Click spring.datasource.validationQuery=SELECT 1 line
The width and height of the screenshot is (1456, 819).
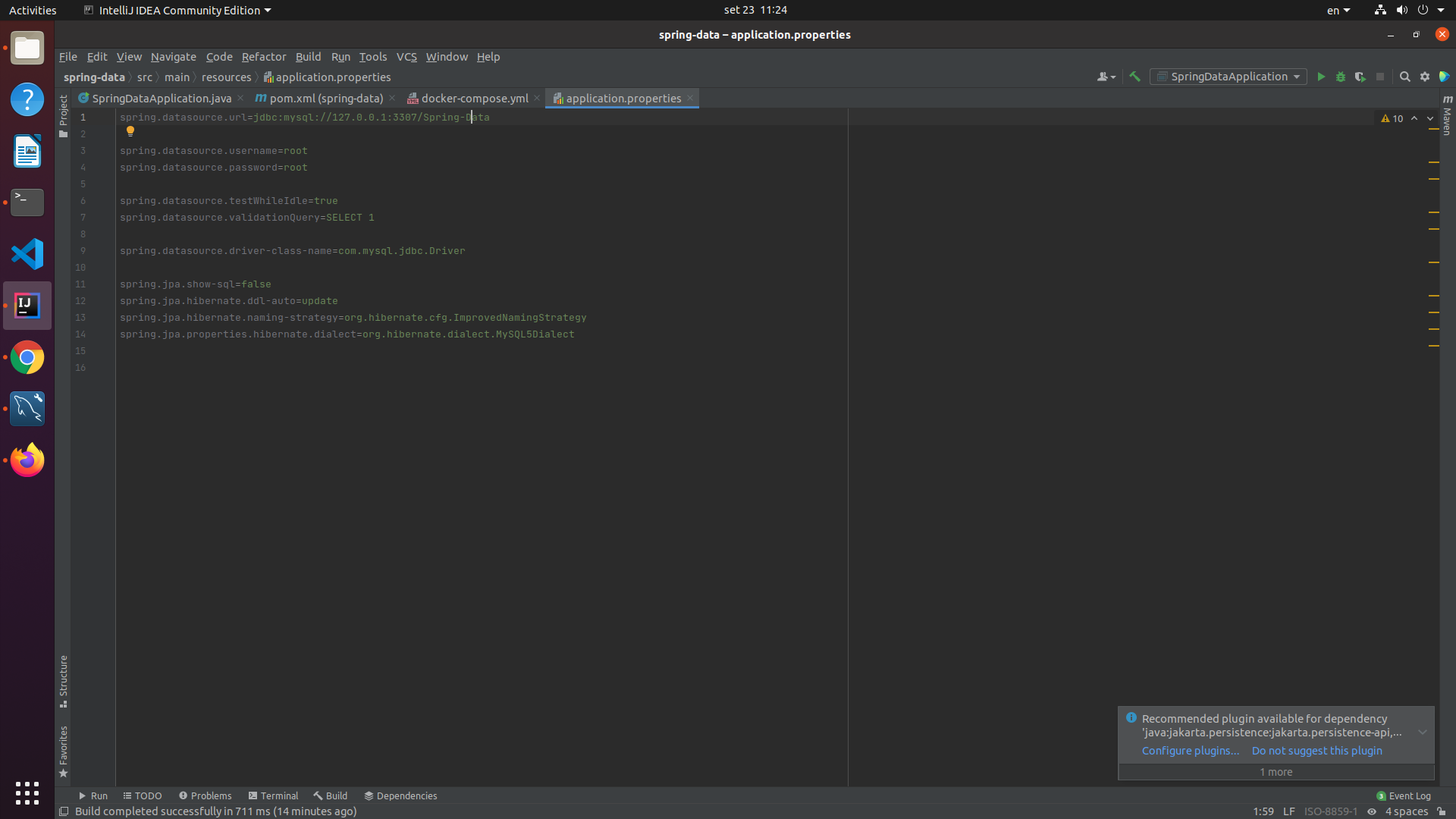[x=247, y=218]
